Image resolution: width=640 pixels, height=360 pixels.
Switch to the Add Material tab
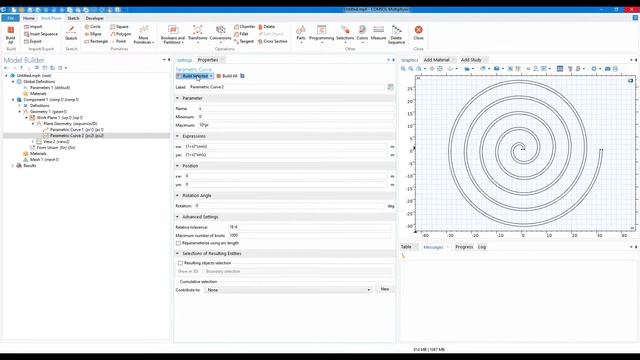[436, 60]
